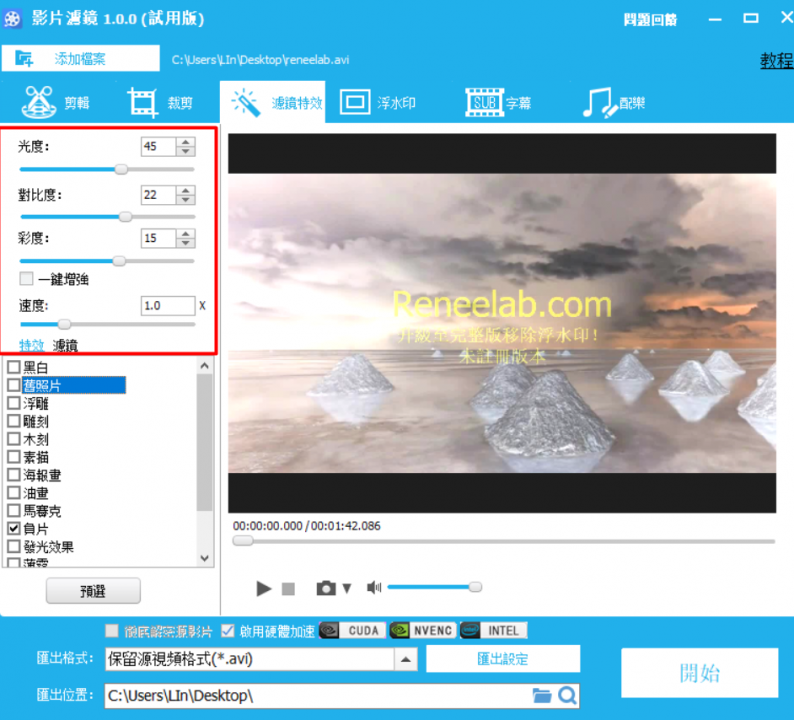The width and height of the screenshot is (794, 720).
Task: Check the 素描 effect
Action: (x=14, y=457)
